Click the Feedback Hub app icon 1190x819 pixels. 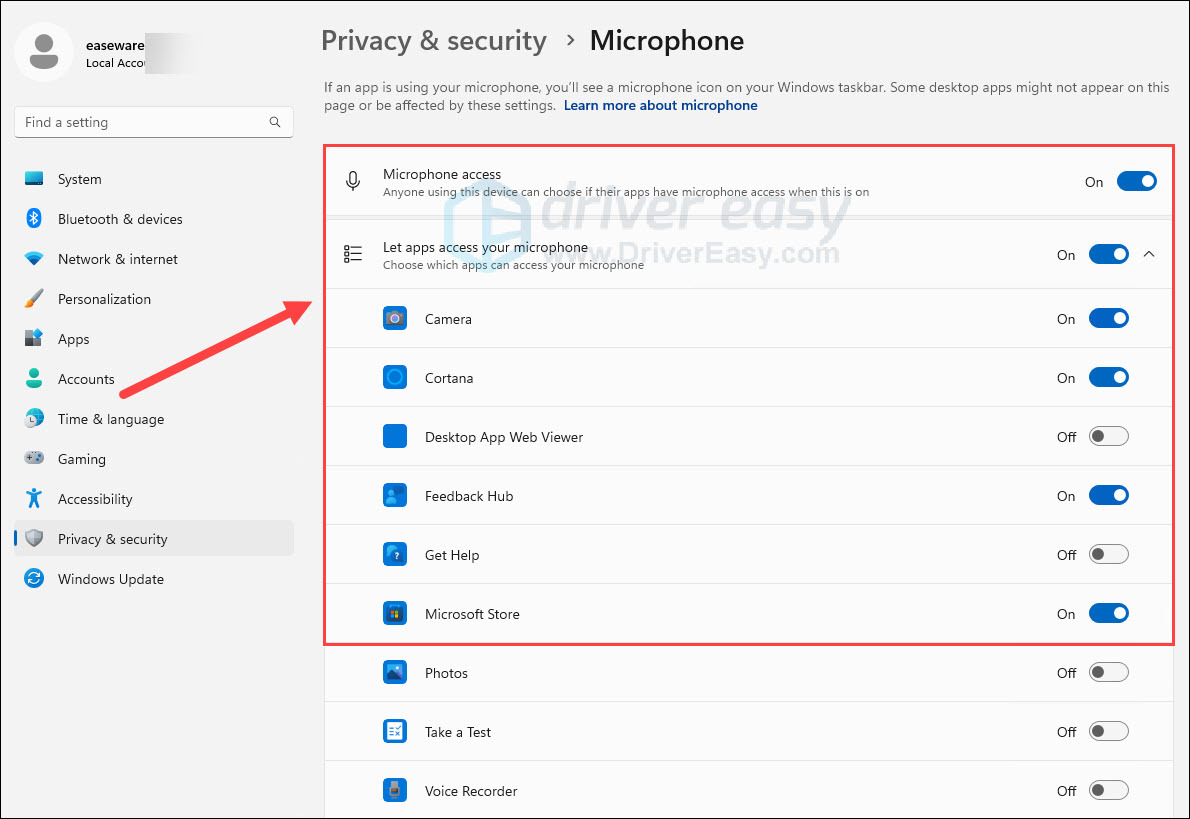(x=395, y=496)
